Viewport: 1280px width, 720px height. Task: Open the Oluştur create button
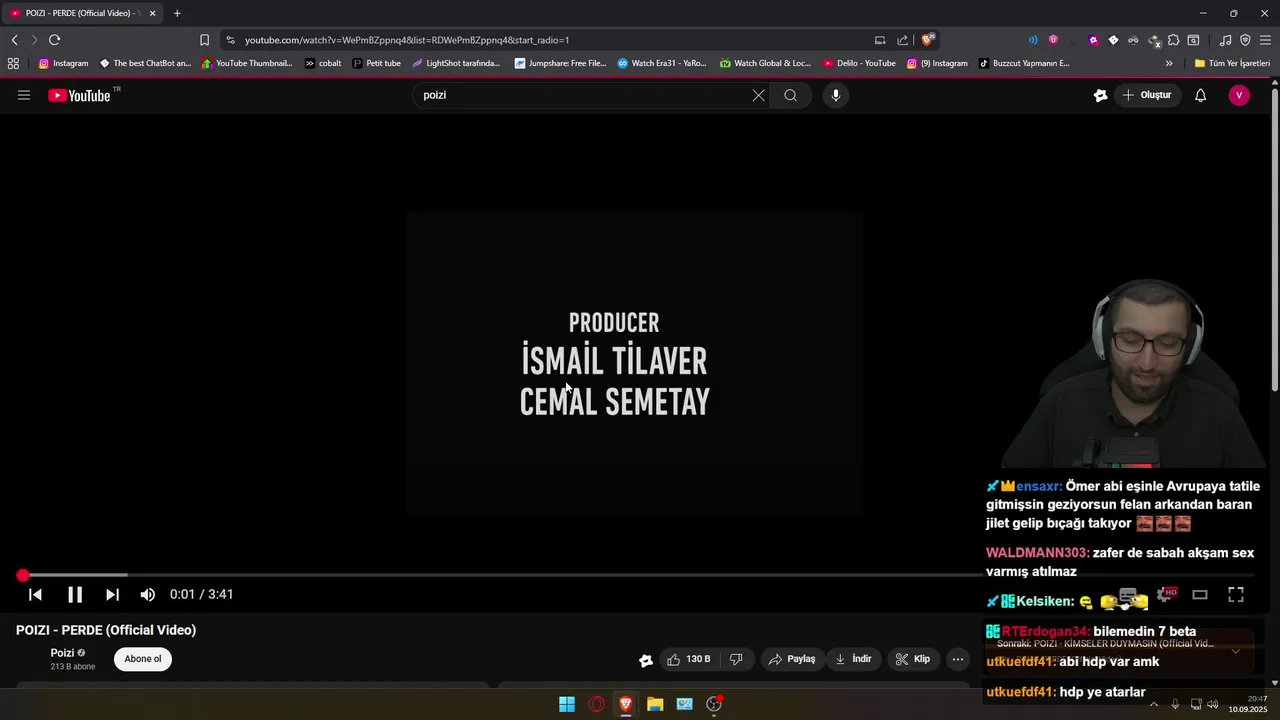pyautogui.click(x=1146, y=95)
